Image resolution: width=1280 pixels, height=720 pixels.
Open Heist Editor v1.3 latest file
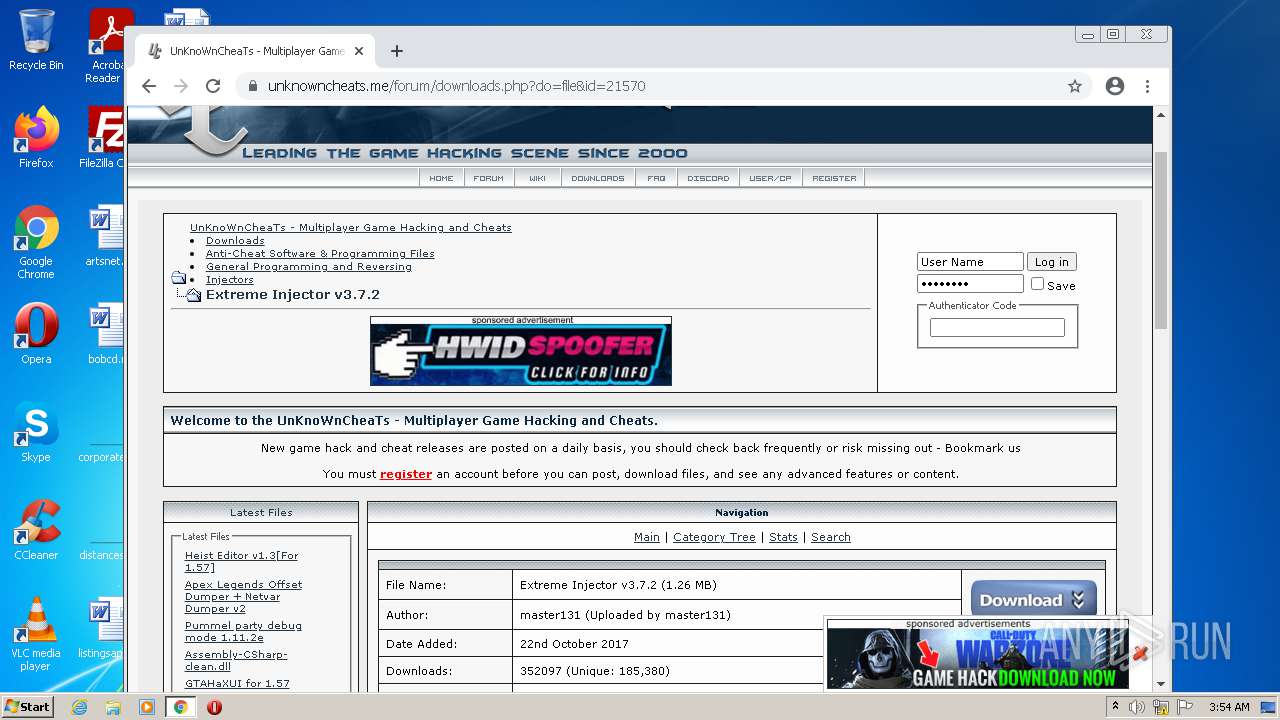(x=241, y=561)
